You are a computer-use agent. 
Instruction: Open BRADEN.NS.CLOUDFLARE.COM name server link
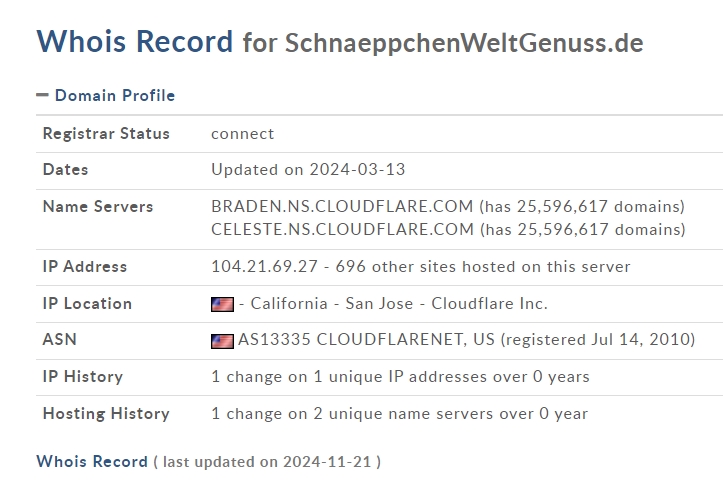(342, 206)
